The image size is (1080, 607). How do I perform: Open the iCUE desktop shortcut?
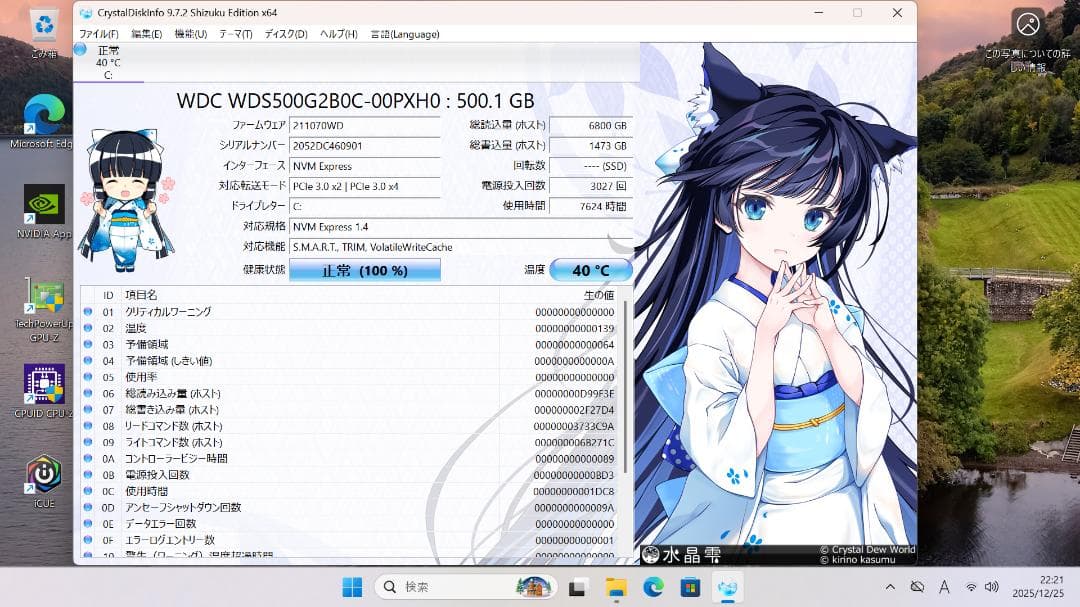point(43,474)
